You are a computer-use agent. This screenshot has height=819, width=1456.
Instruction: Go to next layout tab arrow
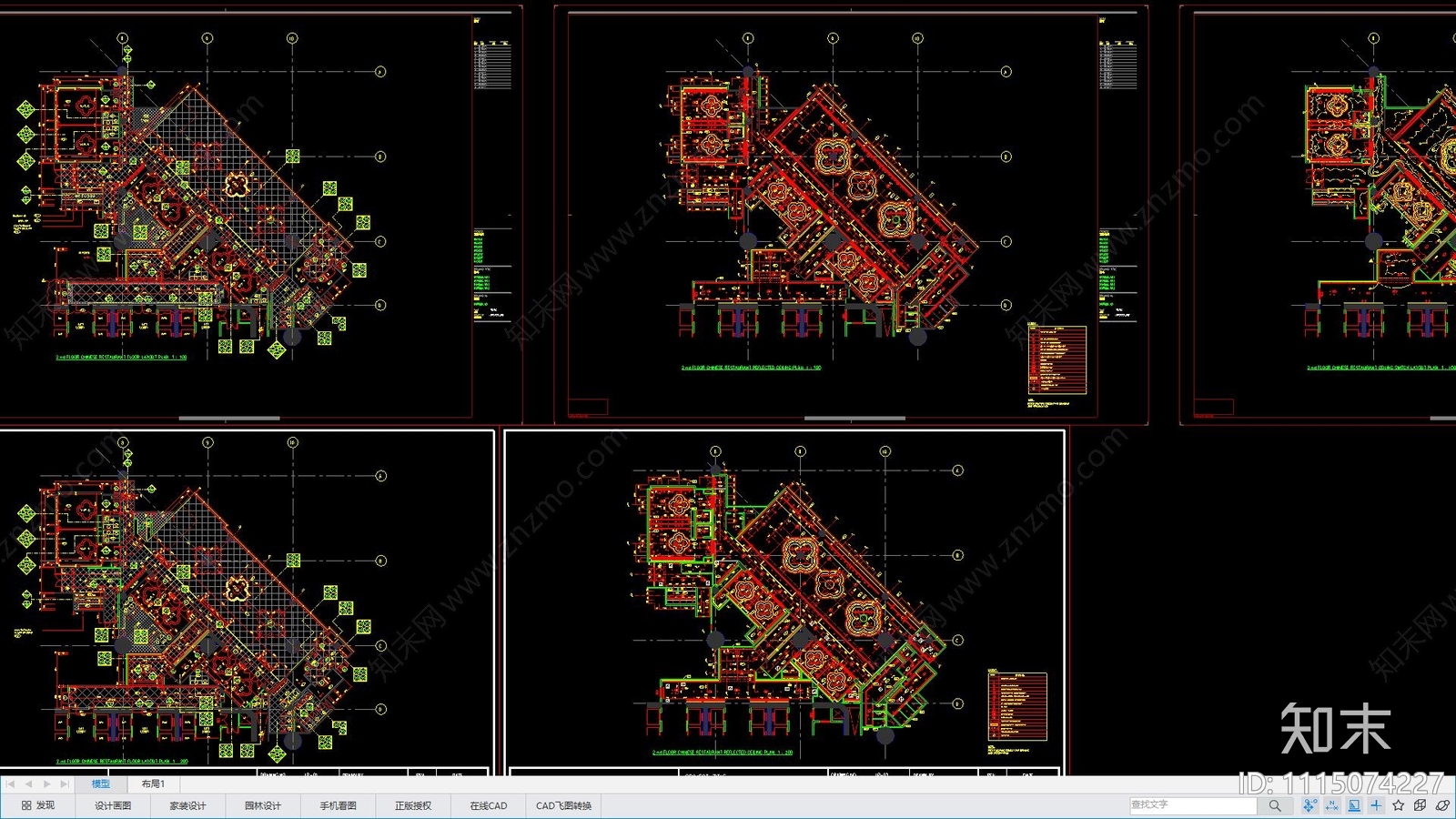[46, 784]
